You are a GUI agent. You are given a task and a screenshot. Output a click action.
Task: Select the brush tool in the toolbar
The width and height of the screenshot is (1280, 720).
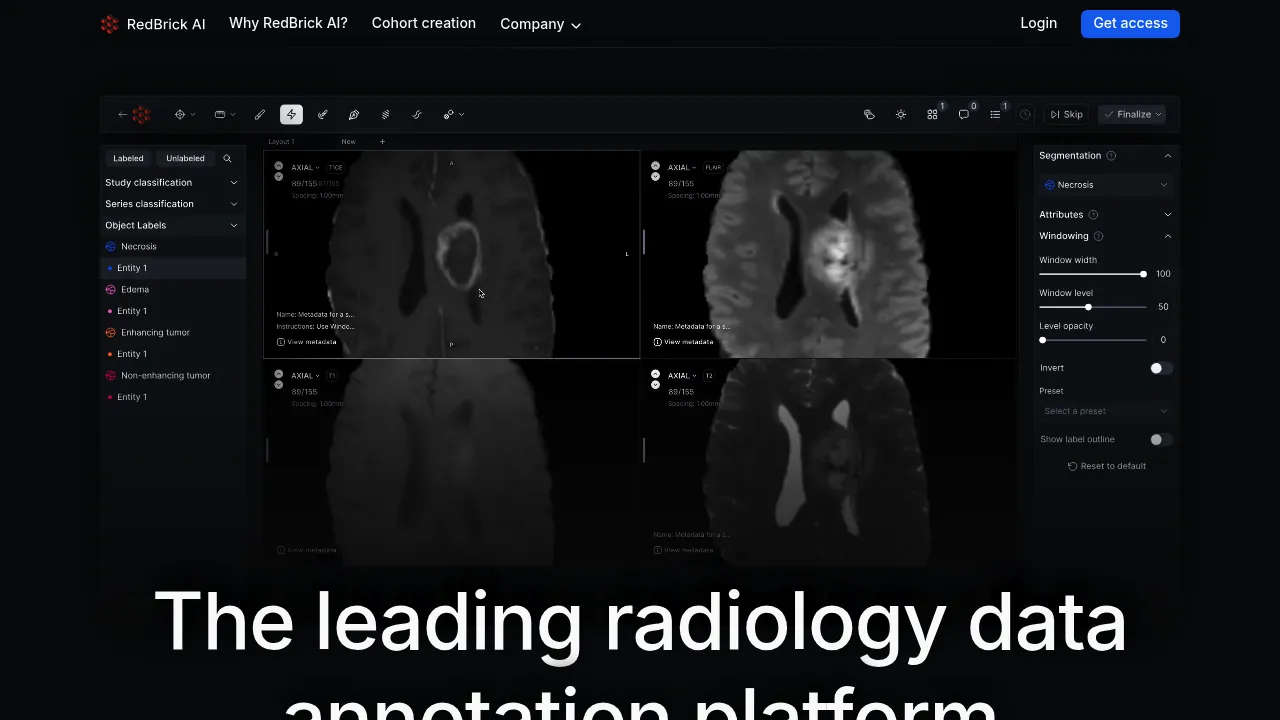pos(260,115)
